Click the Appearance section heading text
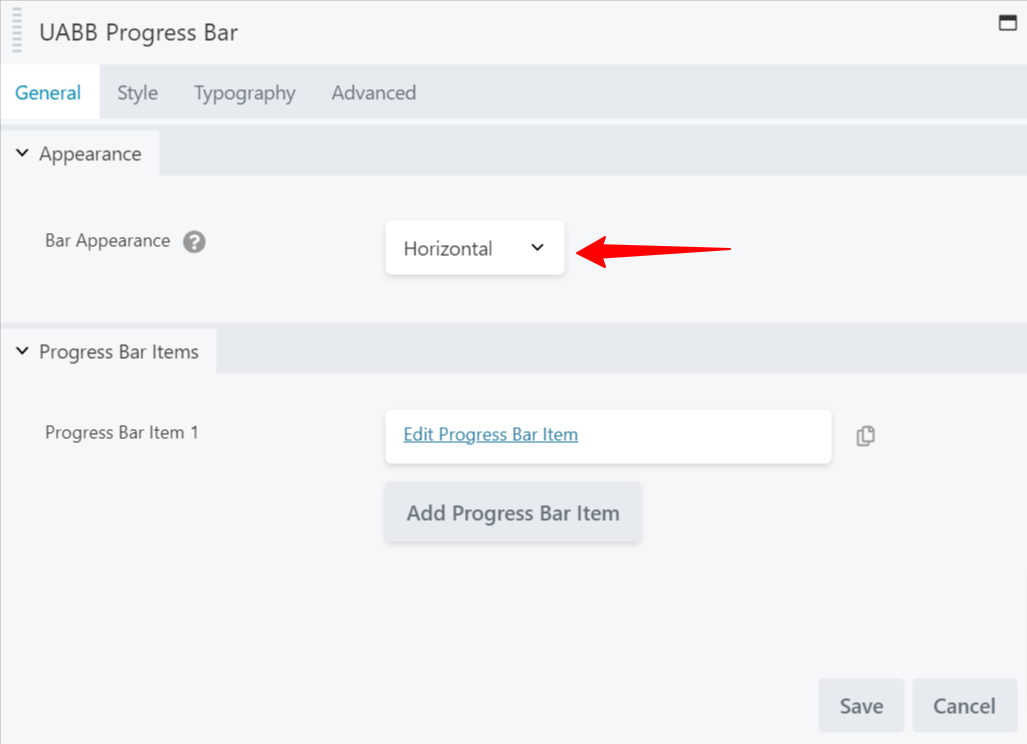 click(x=90, y=154)
